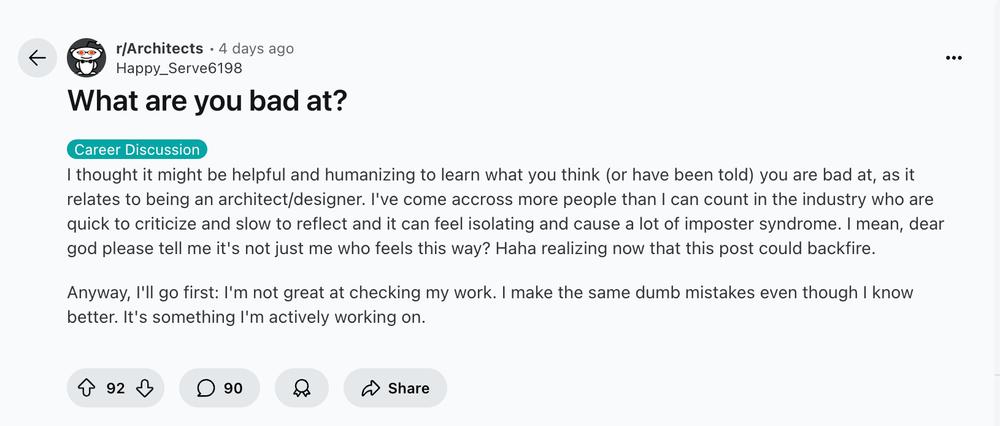Click the 'actively working on' closing sentence
The height and width of the screenshot is (426, 1000).
pos(274,317)
